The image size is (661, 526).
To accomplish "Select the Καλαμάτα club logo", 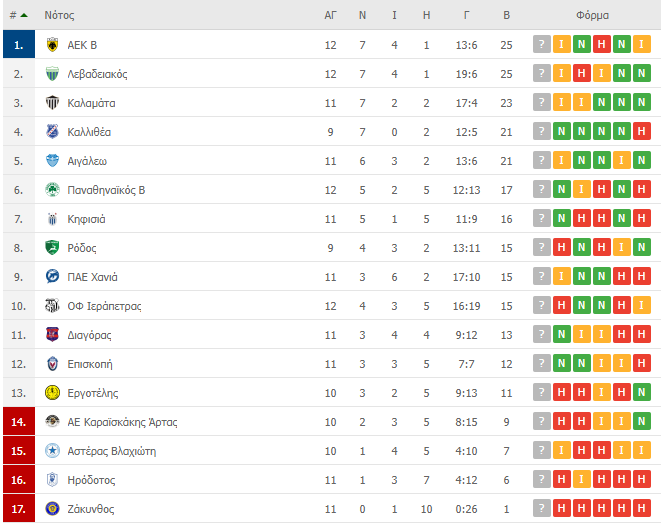I will tap(52, 102).
